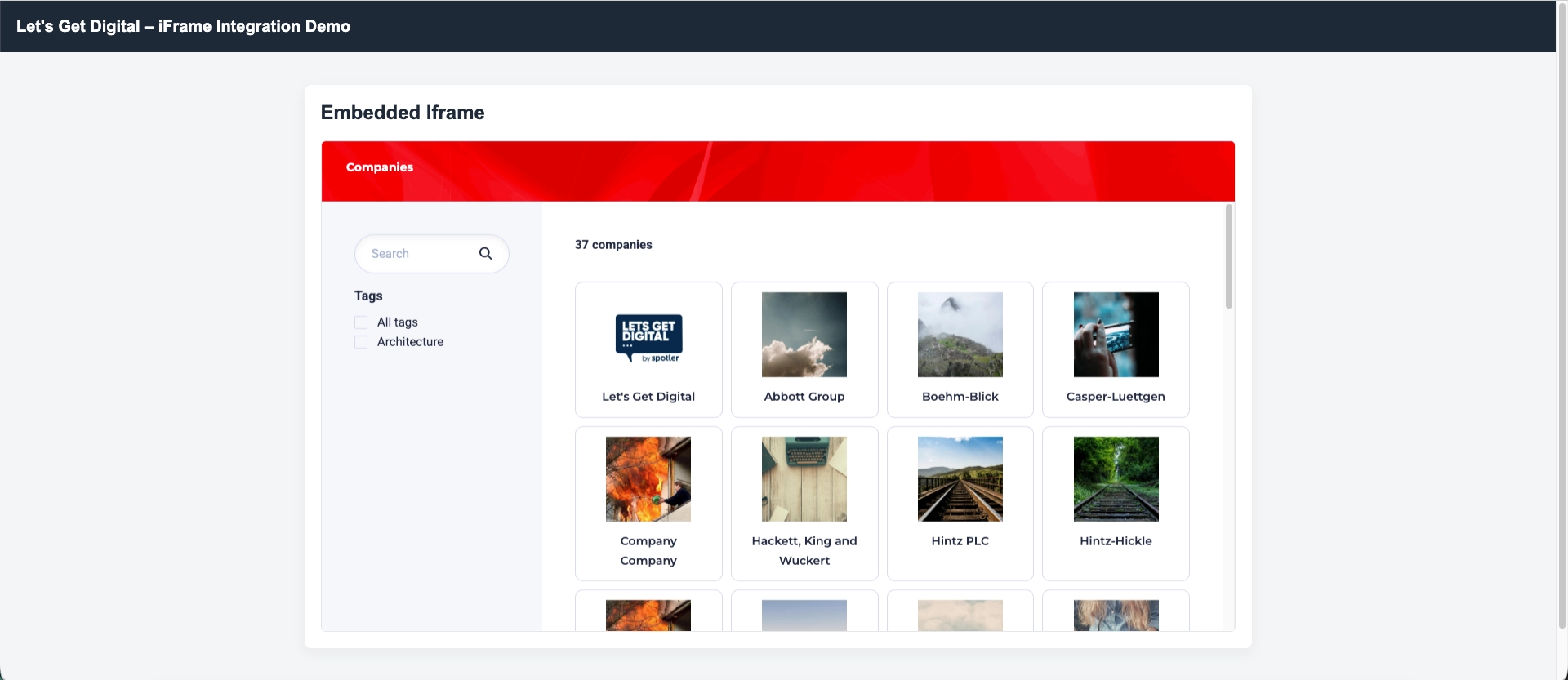Click the Let's Get Digital logo

648,337
